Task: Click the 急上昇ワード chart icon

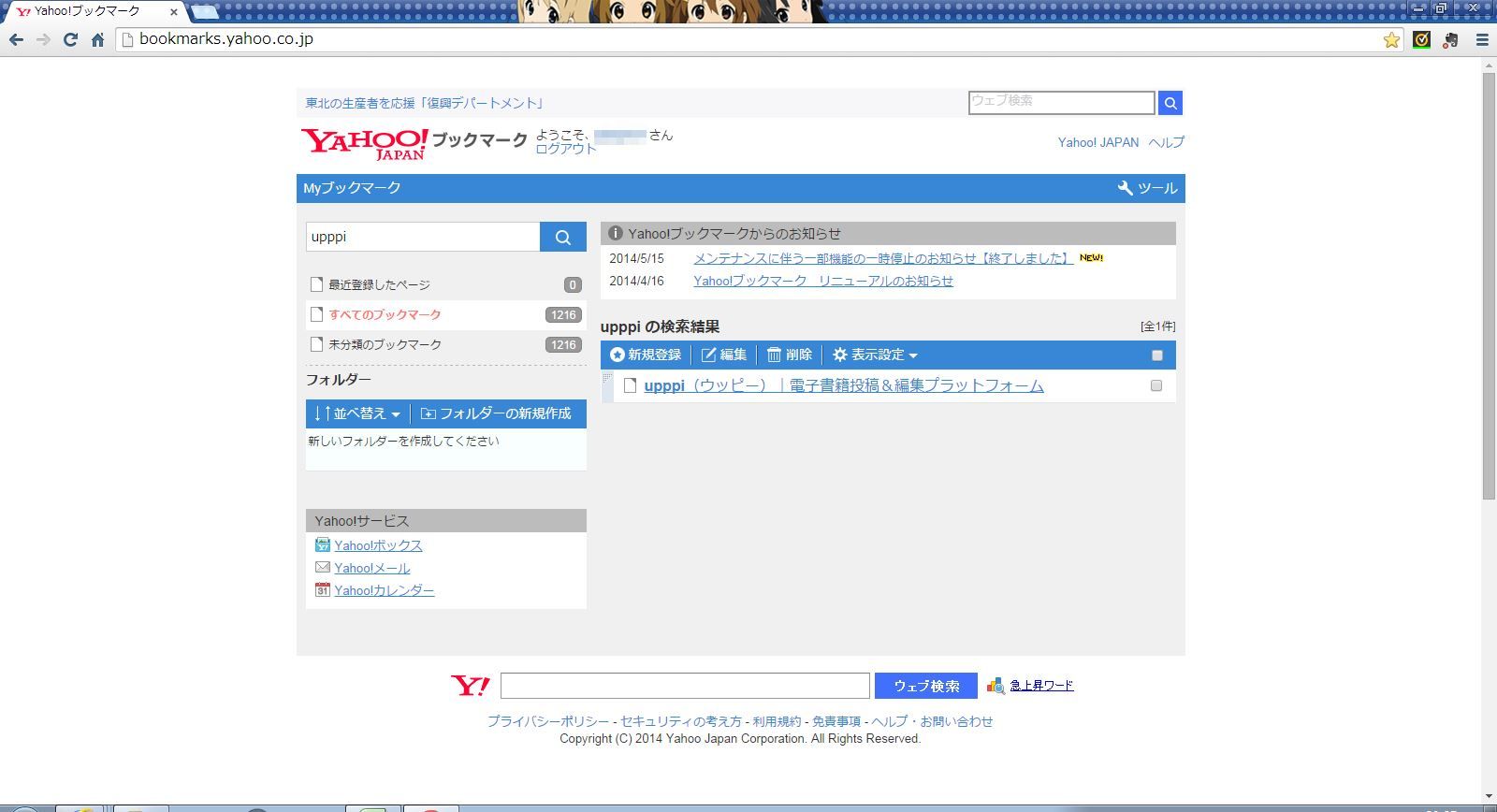Action: click(x=996, y=686)
